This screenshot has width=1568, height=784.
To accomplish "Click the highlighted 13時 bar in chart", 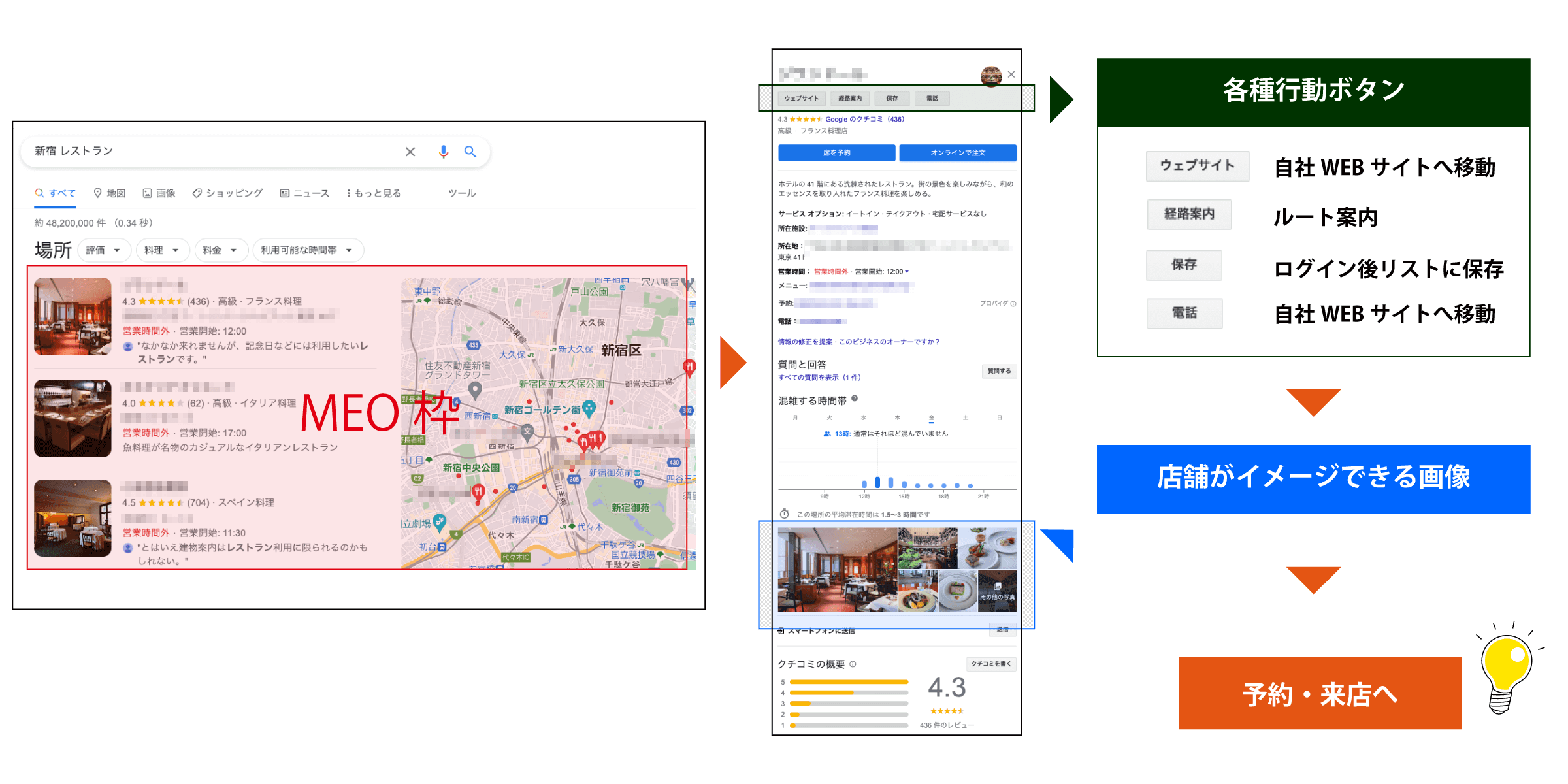I will [x=877, y=482].
